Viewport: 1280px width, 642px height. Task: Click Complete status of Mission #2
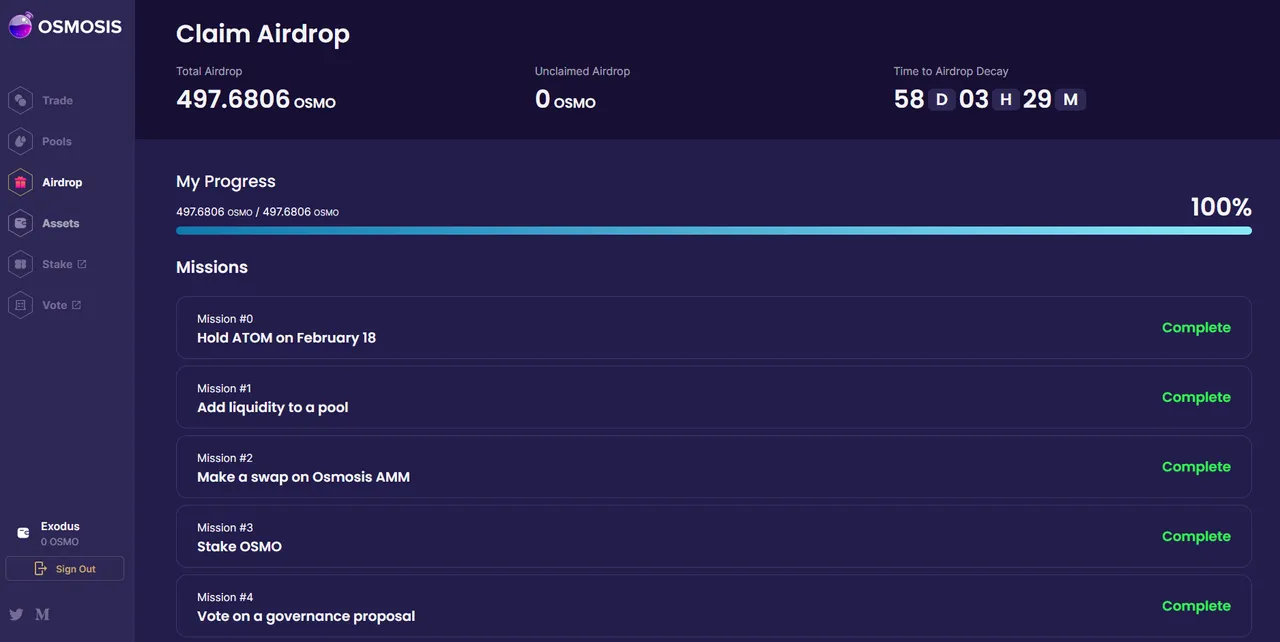point(1196,467)
